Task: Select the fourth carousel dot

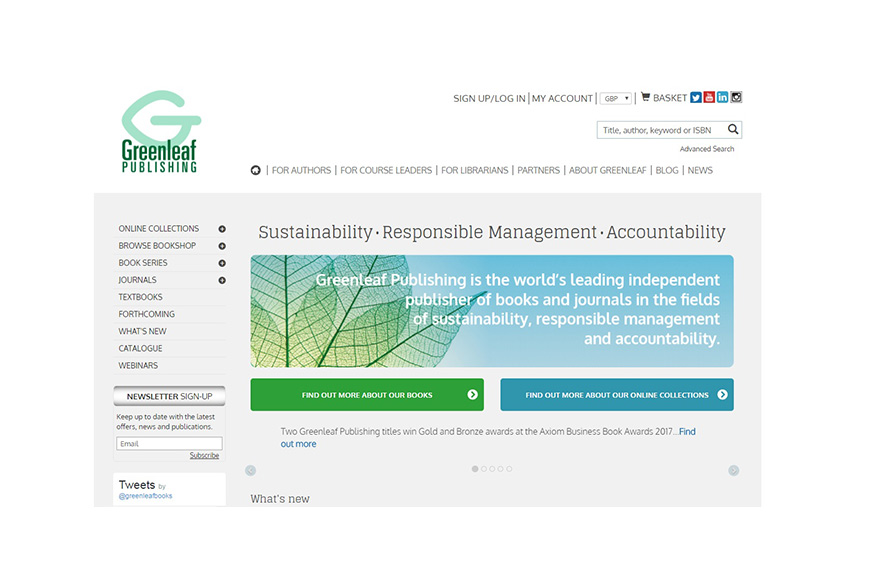Action: [501, 469]
